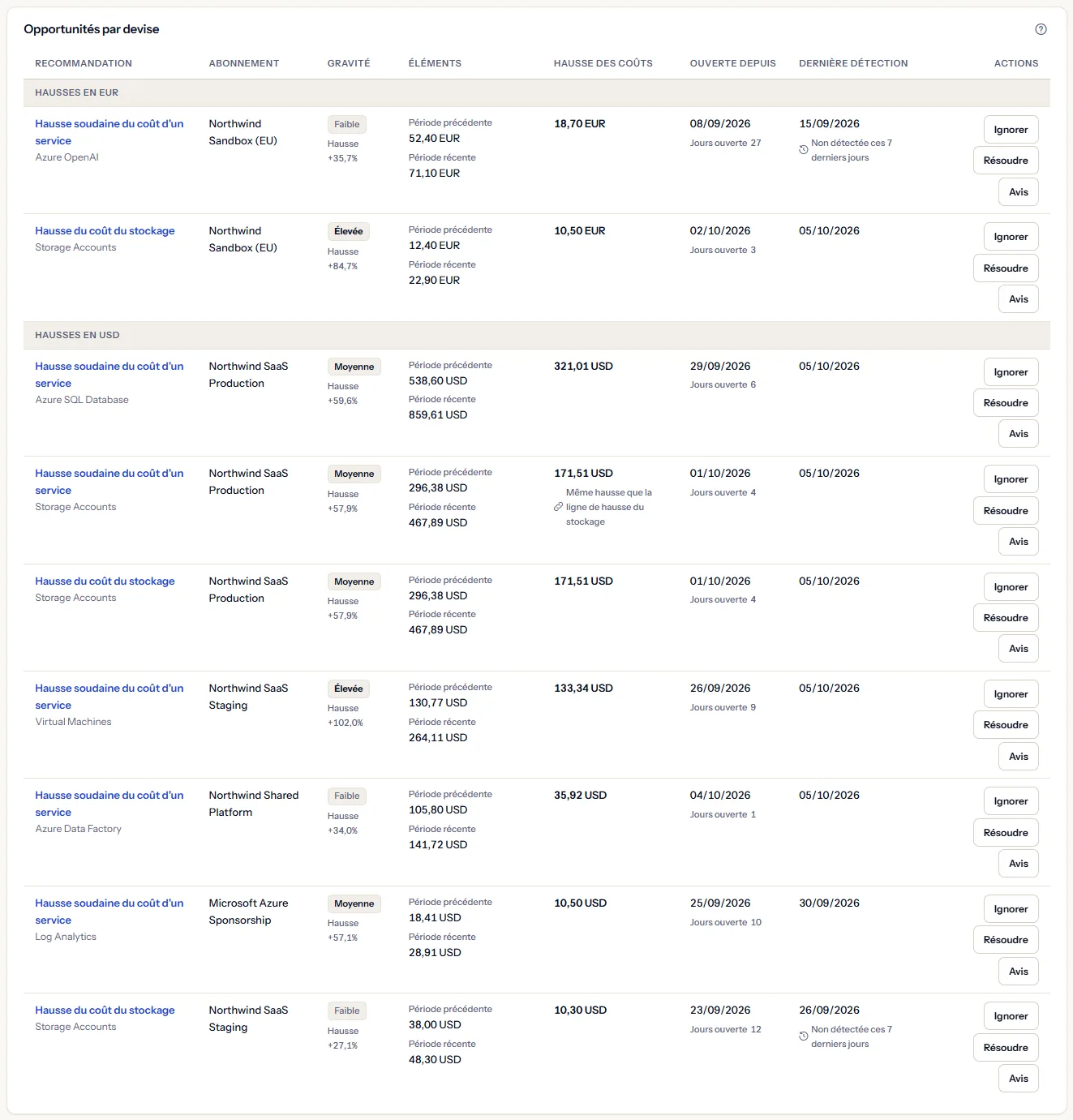Click the Northwind Shared Platform subscription cell

click(x=254, y=804)
